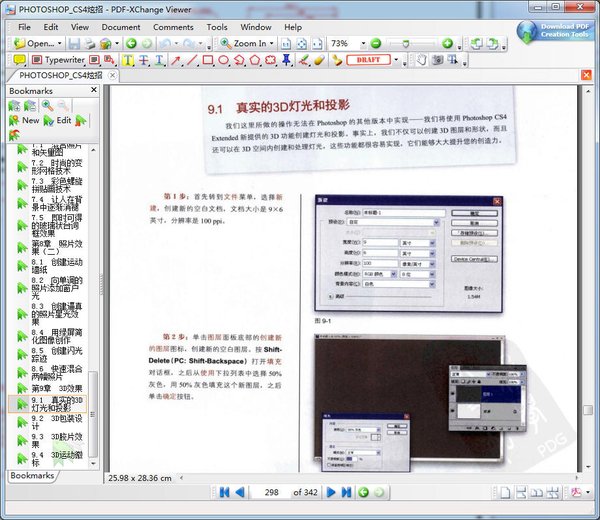Click the New bookmark button
This screenshot has height=520, width=600.
(x=24, y=121)
